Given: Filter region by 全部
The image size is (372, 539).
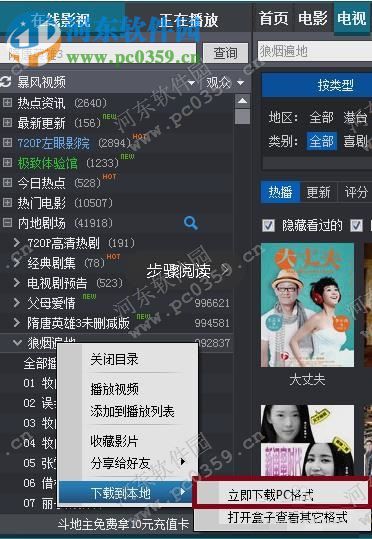Looking at the screenshot, I should [321, 118].
